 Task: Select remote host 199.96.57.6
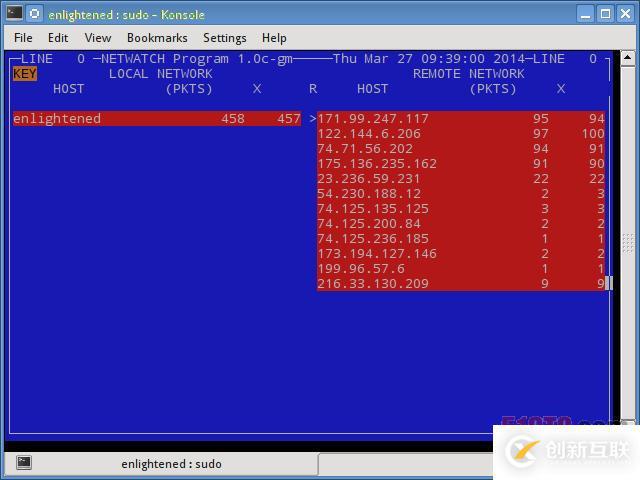pyautogui.click(x=461, y=269)
